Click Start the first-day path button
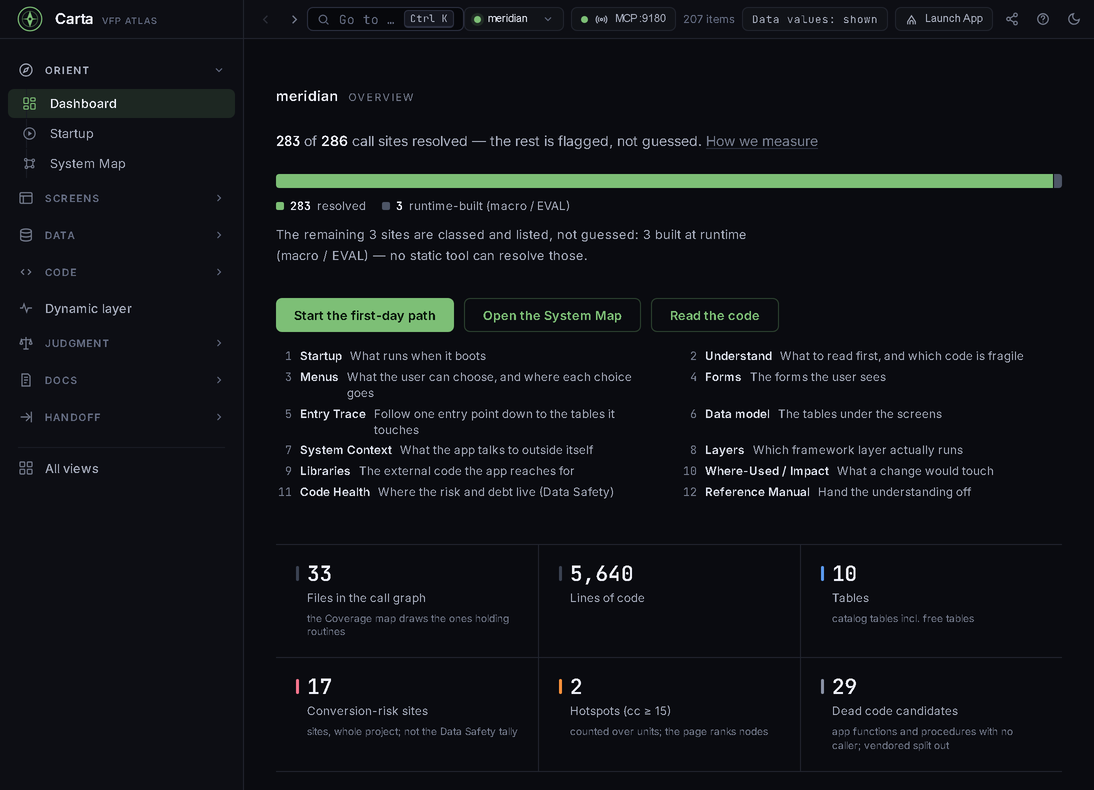This screenshot has height=790, width=1094. [x=365, y=315]
